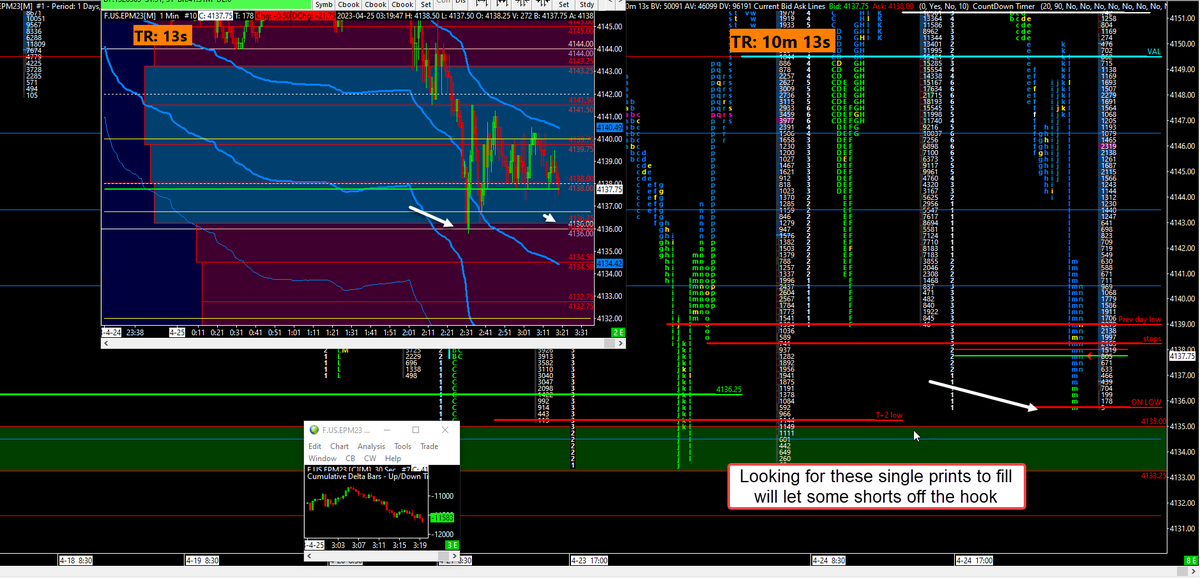Click the globe icon in the F.US.EPM23 window title bar

tap(314, 429)
